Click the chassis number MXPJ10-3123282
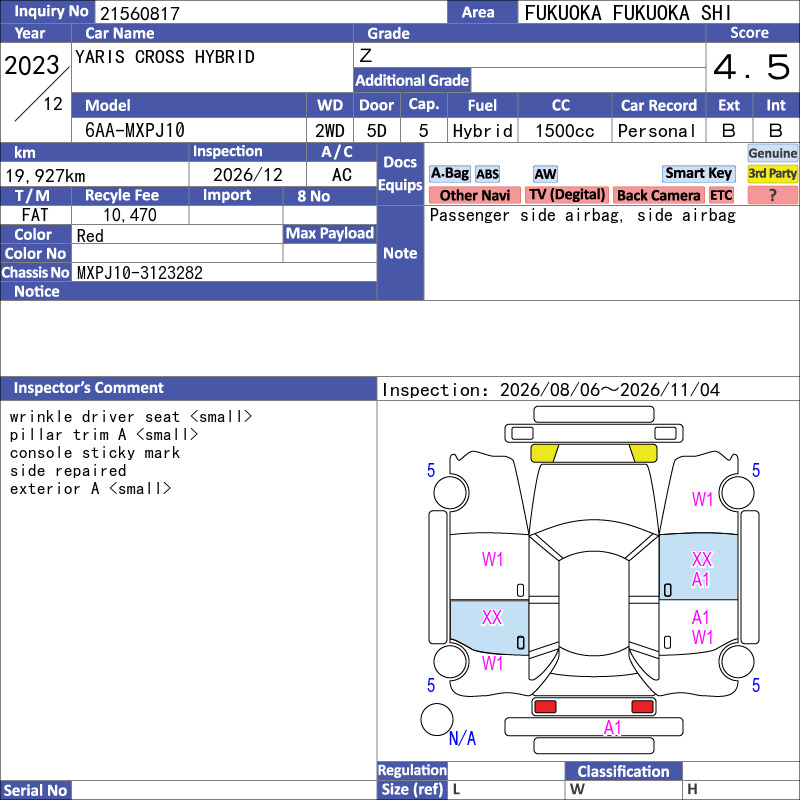The width and height of the screenshot is (800, 800). click(140, 272)
